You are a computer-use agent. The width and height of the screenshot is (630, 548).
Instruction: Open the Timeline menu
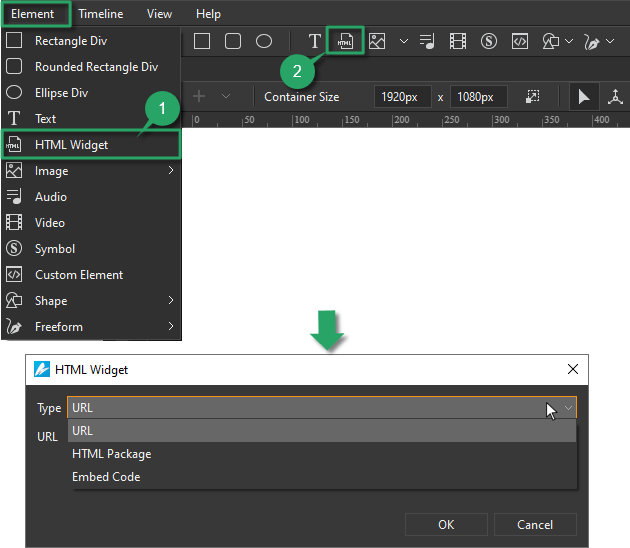(x=100, y=14)
